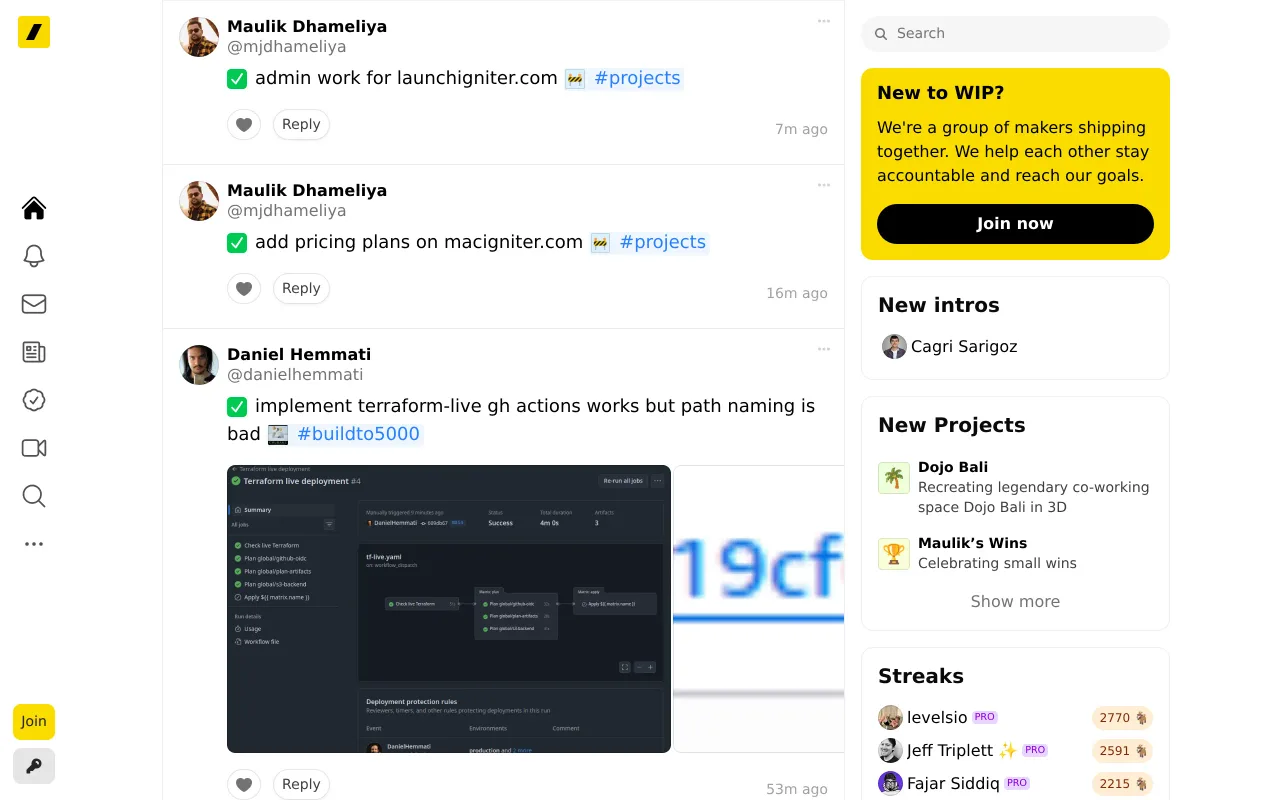Click the Join now button
Viewport: 1280px width, 800px height.
[x=1015, y=224]
